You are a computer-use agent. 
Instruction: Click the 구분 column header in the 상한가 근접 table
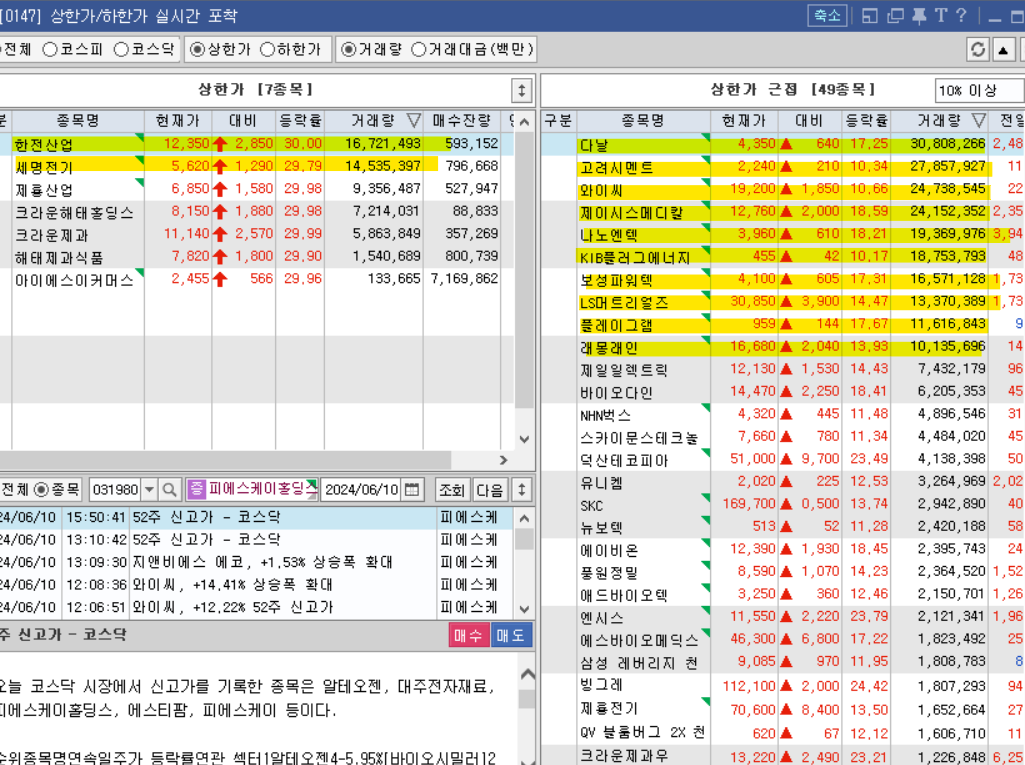pos(558,120)
